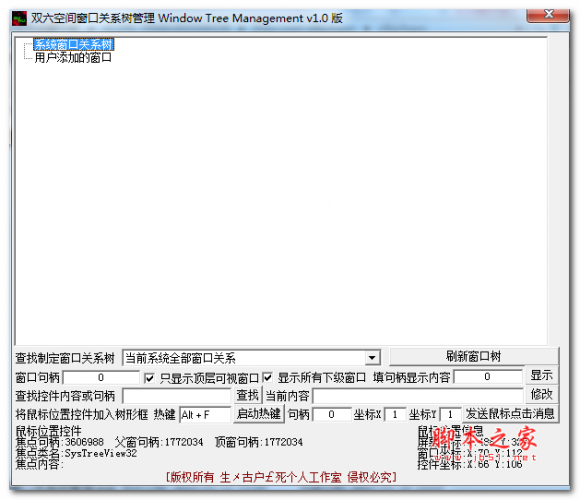Click the 热键 Alt + F field
This screenshot has width=580, height=500.
tap(205, 415)
